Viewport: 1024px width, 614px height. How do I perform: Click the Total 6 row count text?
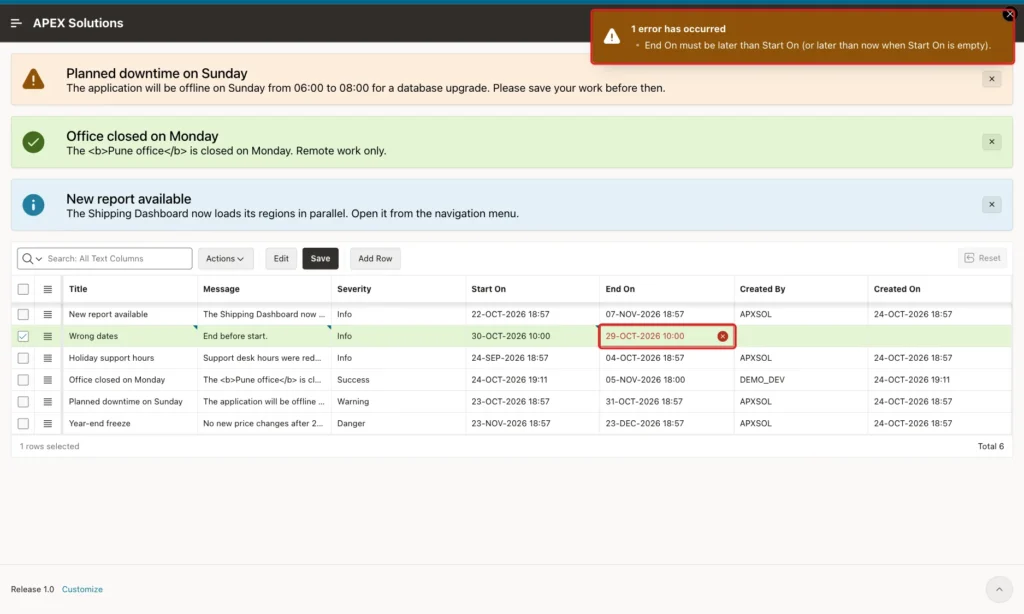(x=991, y=446)
